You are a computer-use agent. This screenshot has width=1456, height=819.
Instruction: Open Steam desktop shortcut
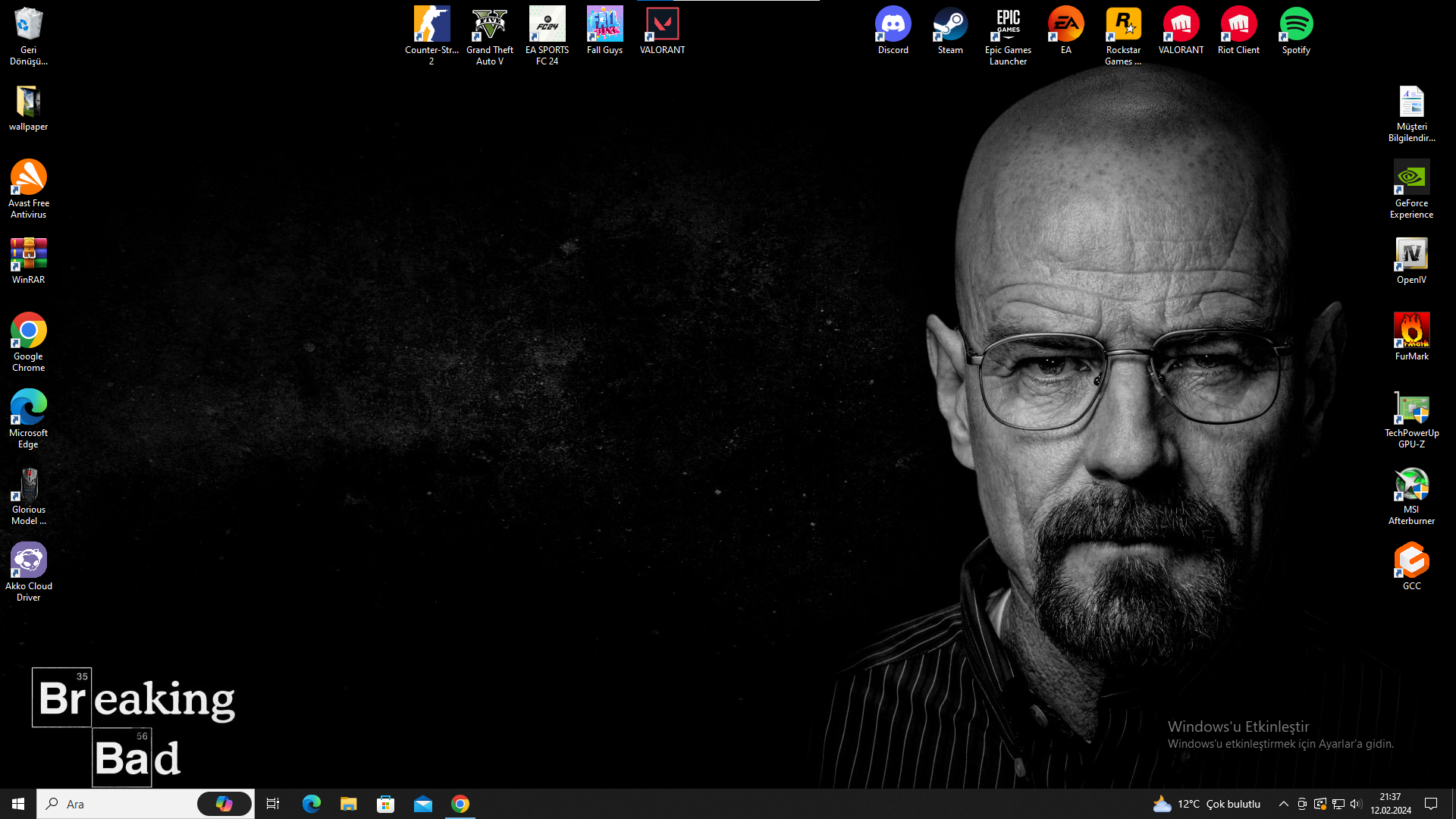click(950, 30)
